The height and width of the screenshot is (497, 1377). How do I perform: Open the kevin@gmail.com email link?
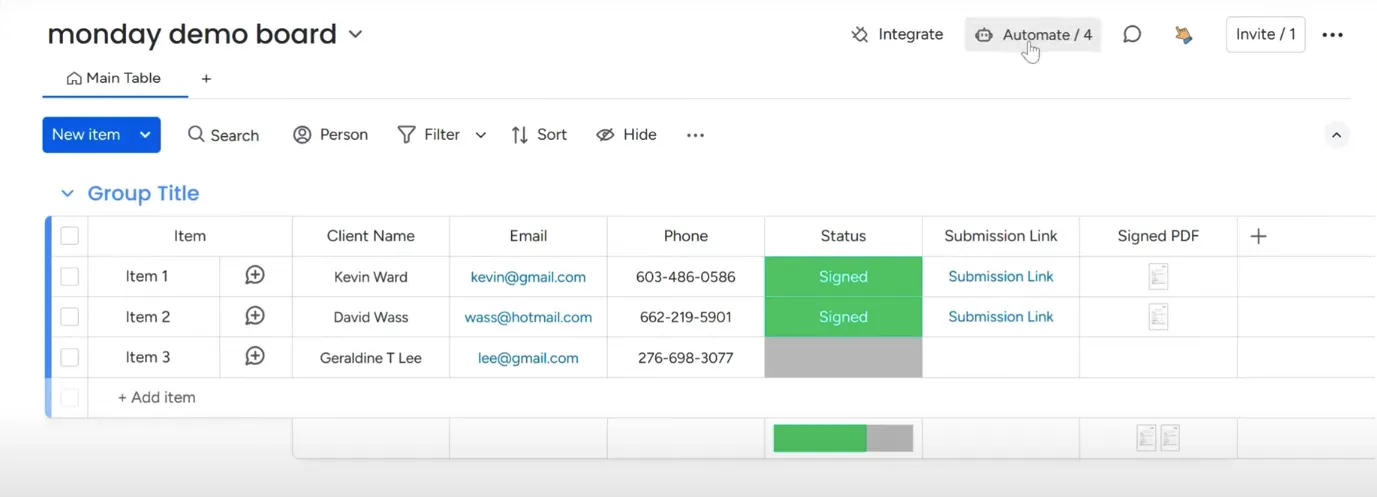coord(528,277)
